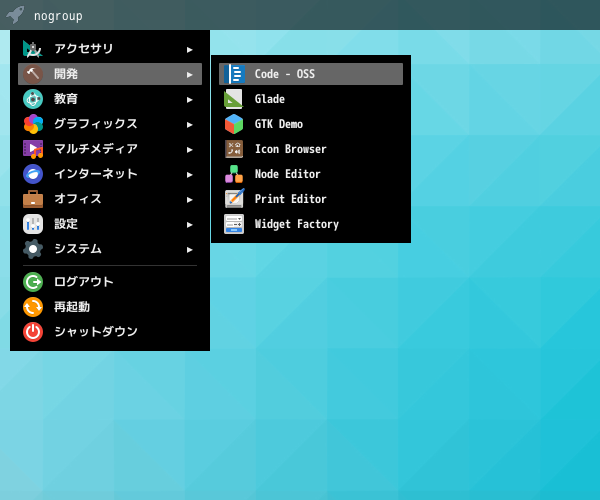Click the red シャットダウン power icon
The image size is (600, 500).
33,332
